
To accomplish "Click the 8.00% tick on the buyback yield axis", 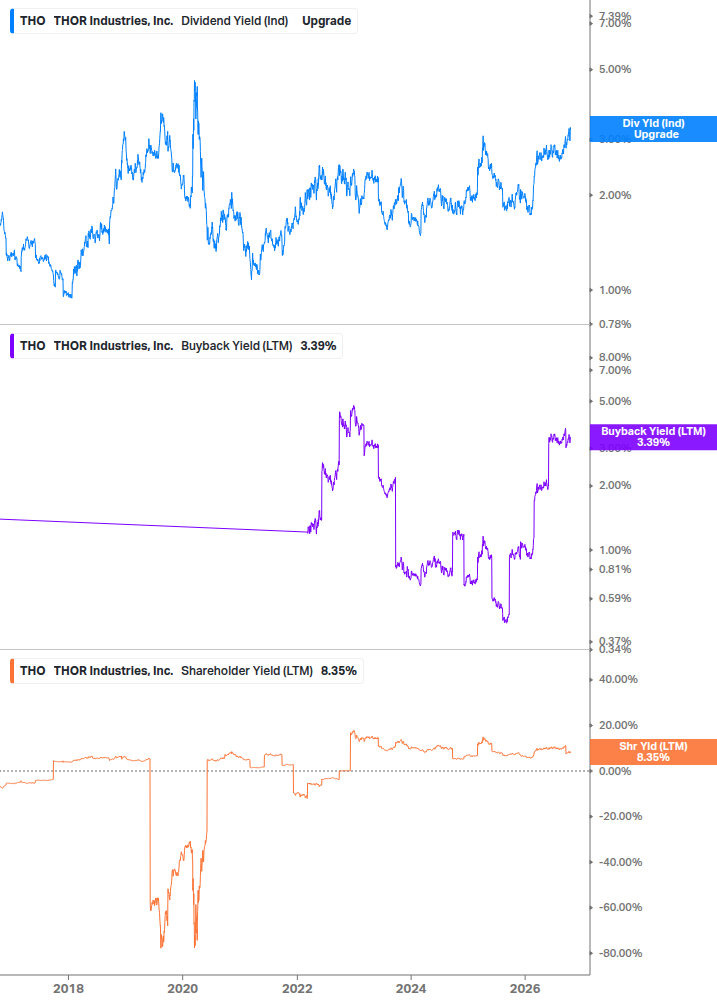I will coord(614,357).
